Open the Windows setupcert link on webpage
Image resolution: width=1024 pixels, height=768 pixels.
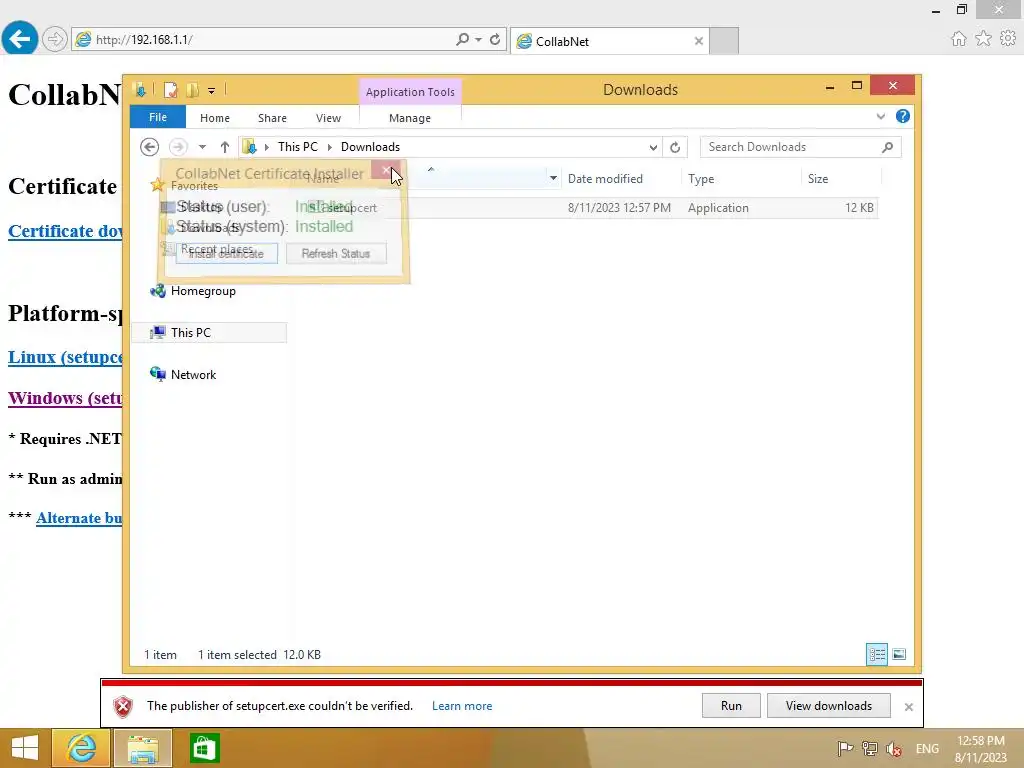click(65, 398)
